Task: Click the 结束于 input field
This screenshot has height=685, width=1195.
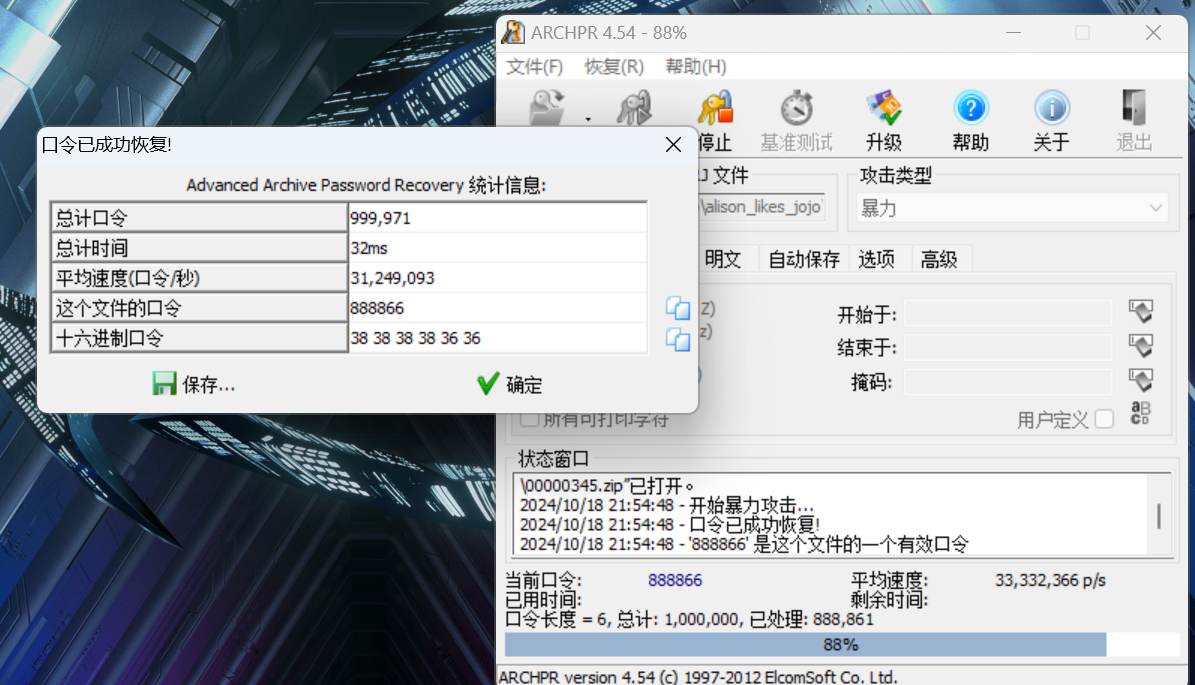Action: [1008, 347]
